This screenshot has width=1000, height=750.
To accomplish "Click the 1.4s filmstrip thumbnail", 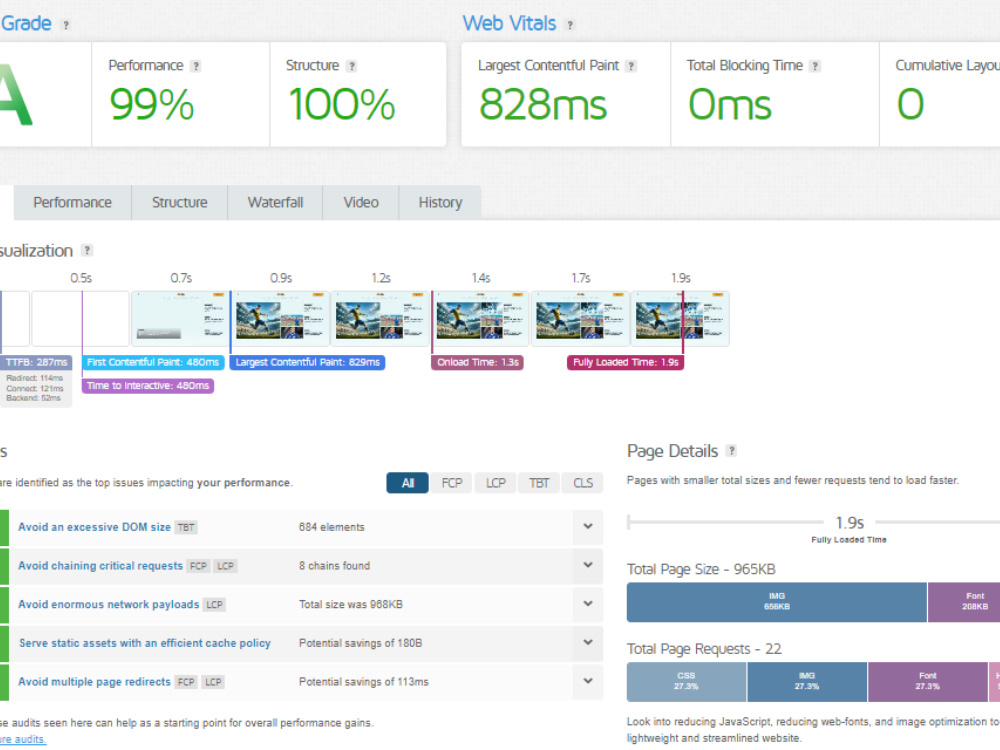I will (480, 319).
